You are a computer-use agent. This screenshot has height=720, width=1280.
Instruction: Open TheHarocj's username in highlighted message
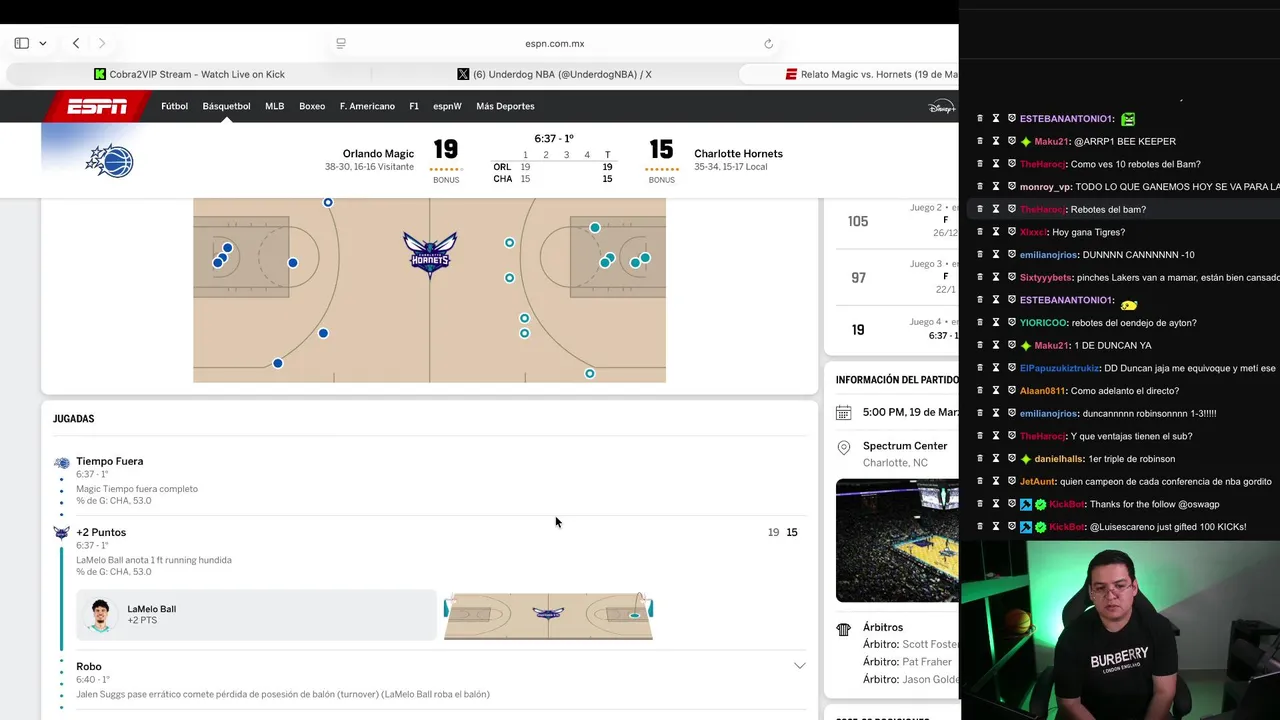point(1042,209)
